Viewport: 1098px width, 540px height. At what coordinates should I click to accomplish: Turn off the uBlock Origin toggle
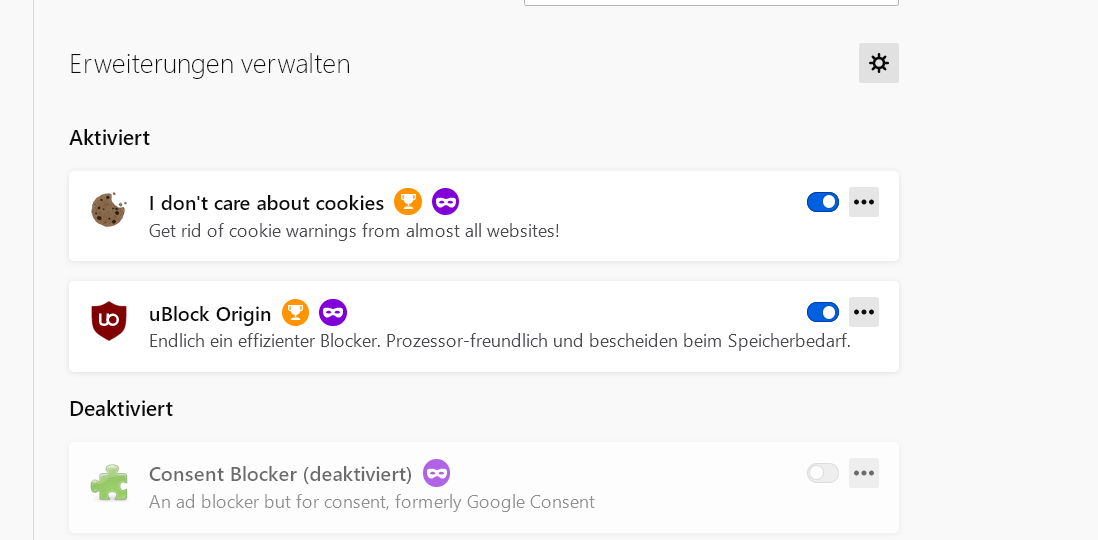(822, 312)
